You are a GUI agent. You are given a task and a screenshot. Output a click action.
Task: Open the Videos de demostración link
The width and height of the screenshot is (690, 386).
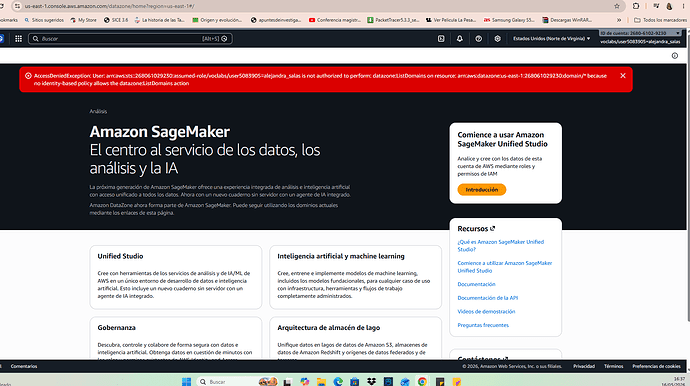(x=486, y=312)
